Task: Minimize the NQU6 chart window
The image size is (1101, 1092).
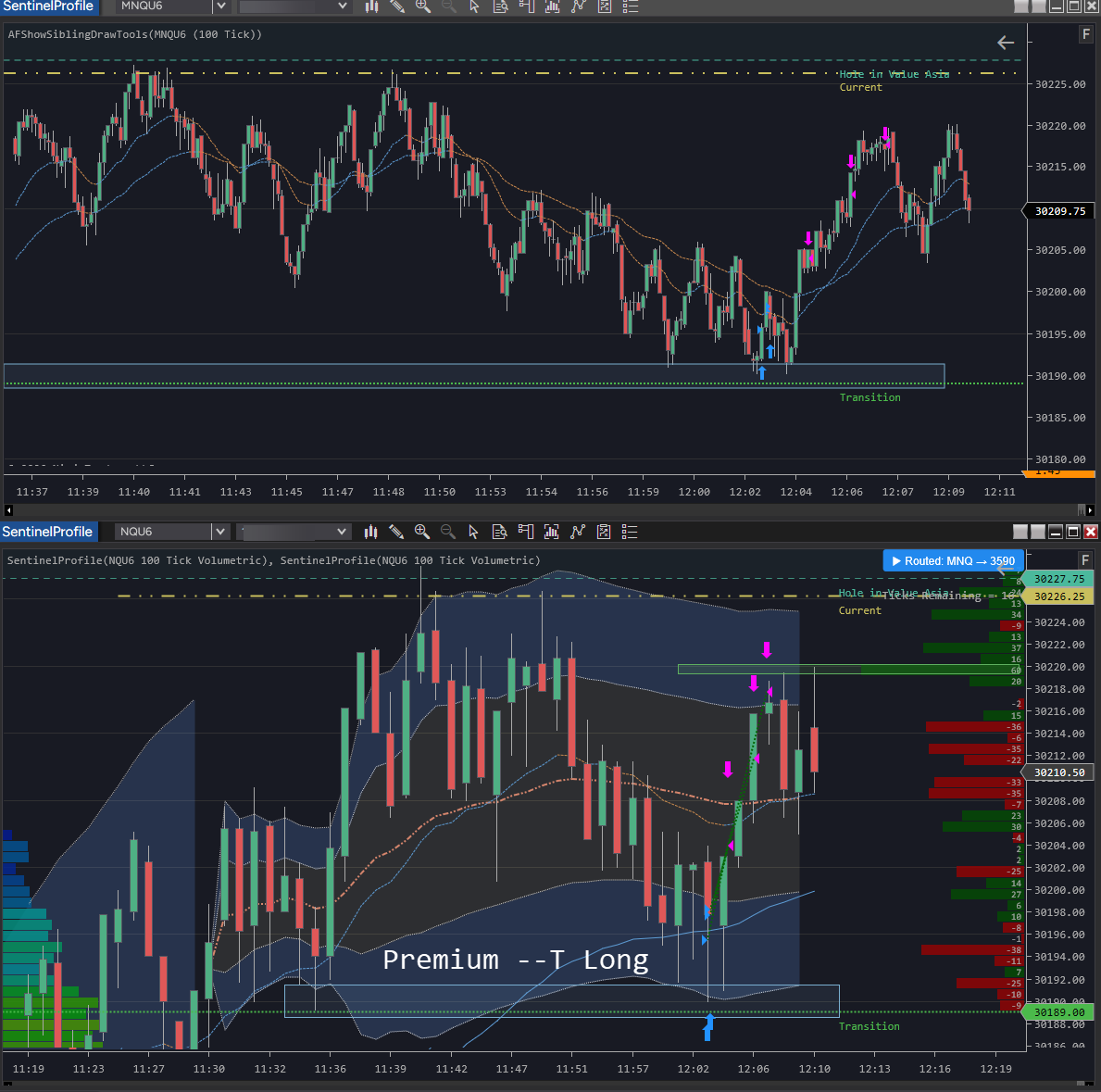Action: click(1056, 532)
